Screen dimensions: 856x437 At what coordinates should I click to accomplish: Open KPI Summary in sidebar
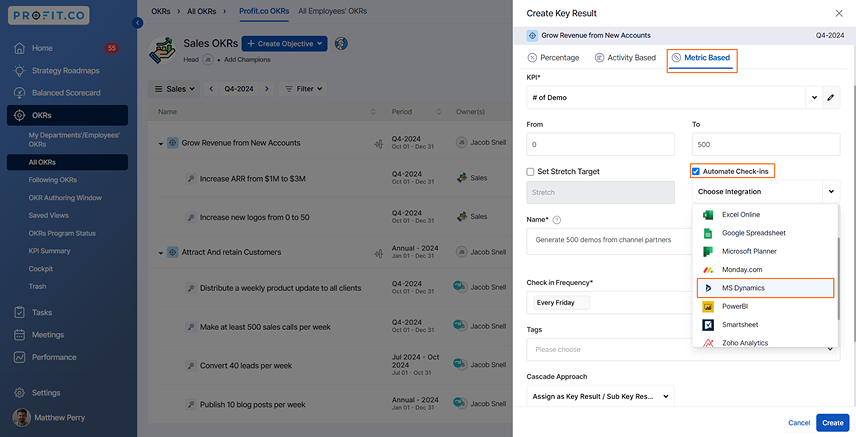[x=49, y=251]
